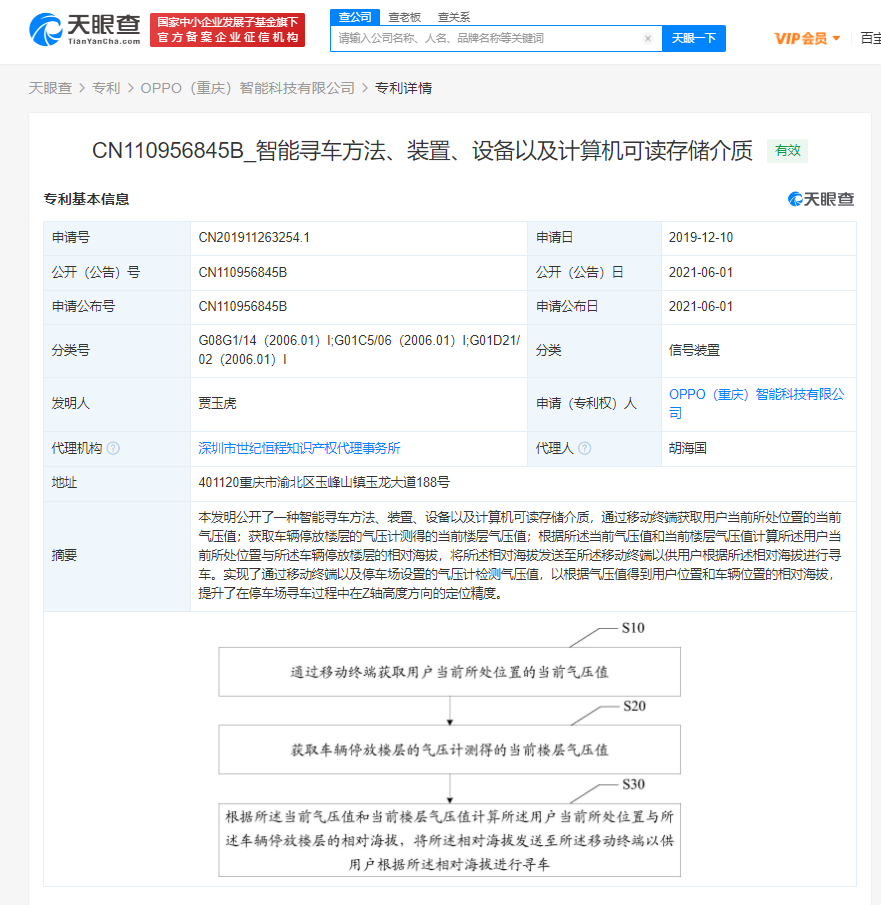Screen dimensions: 881x905
Task: Select inventor name 贾玉虎
Action: click(217, 403)
